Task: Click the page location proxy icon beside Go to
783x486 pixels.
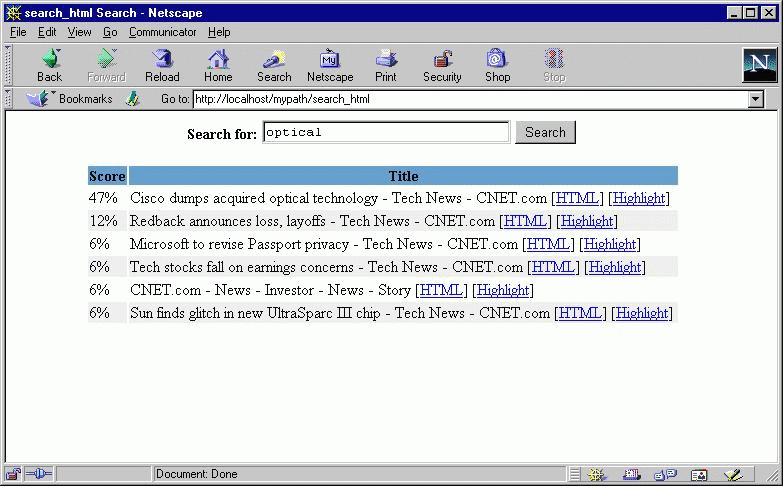Action: 133,99
